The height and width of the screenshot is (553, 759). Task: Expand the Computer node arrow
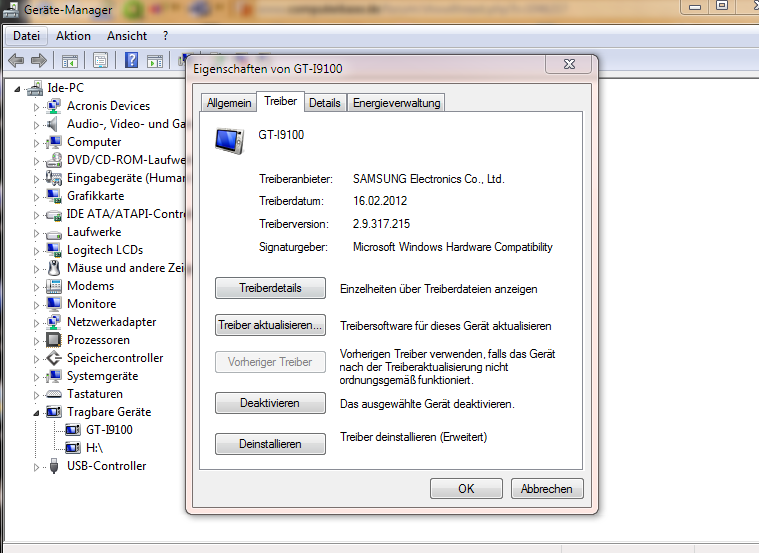(36, 143)
